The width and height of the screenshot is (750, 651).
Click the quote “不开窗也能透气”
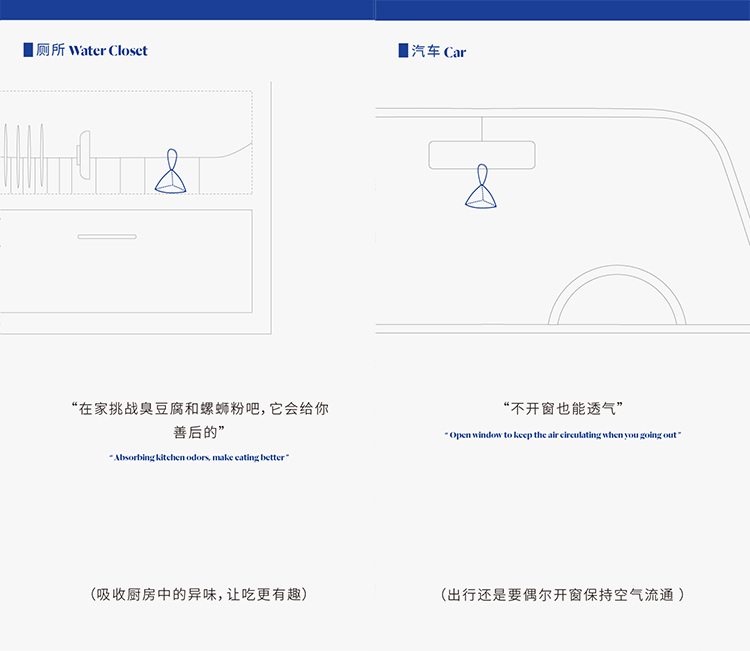pyautogui.click(x=563, y=409)
